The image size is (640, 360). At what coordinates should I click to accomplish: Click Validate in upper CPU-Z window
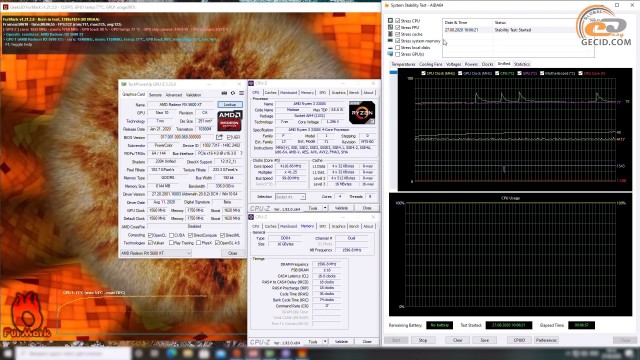[x=341, y=208]
